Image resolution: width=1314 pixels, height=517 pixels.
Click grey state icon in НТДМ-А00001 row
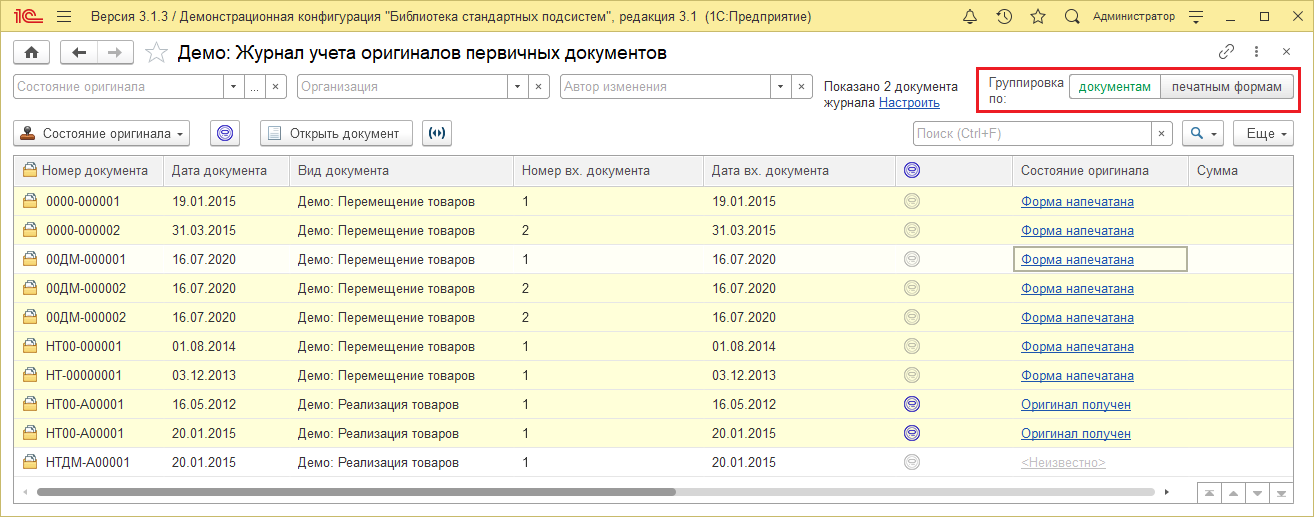(x=911, y=462)
